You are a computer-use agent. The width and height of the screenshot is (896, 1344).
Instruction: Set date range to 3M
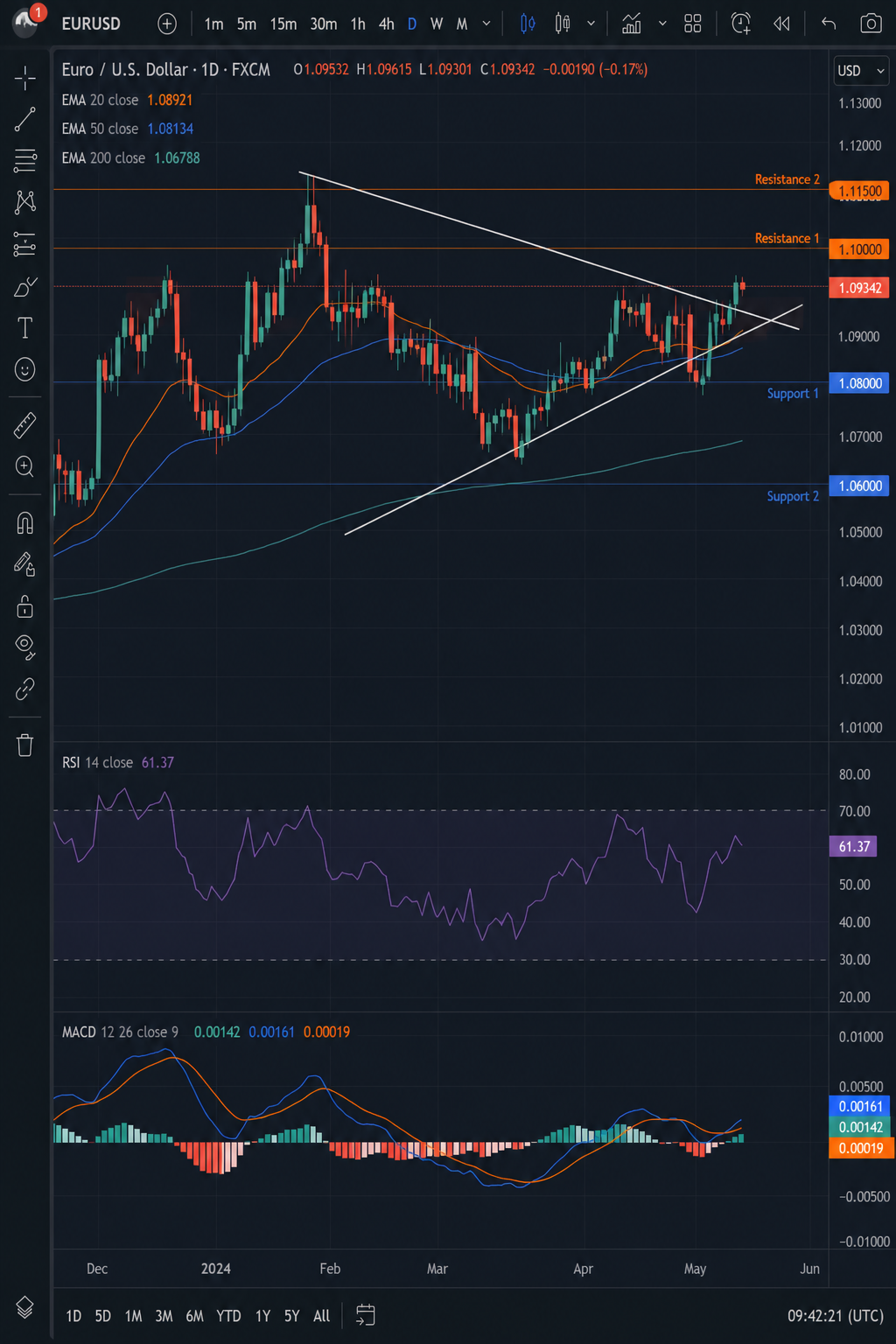tap(164, 1315)
